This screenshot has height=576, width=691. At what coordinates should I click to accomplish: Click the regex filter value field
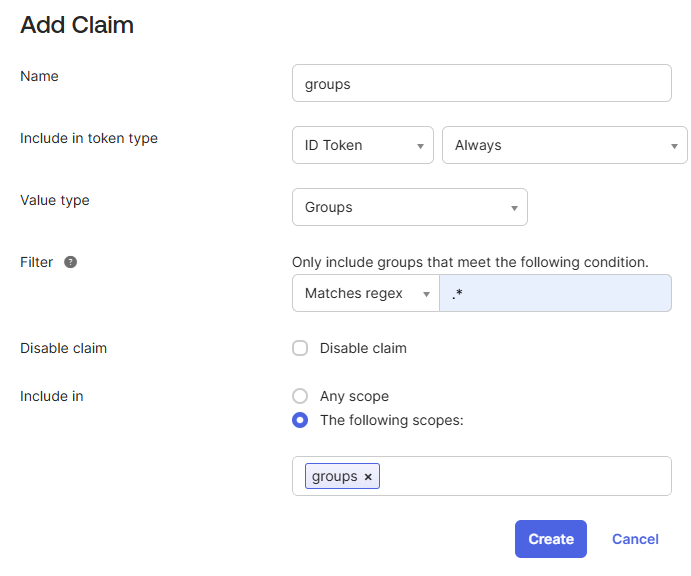click(x=555, y=293)
